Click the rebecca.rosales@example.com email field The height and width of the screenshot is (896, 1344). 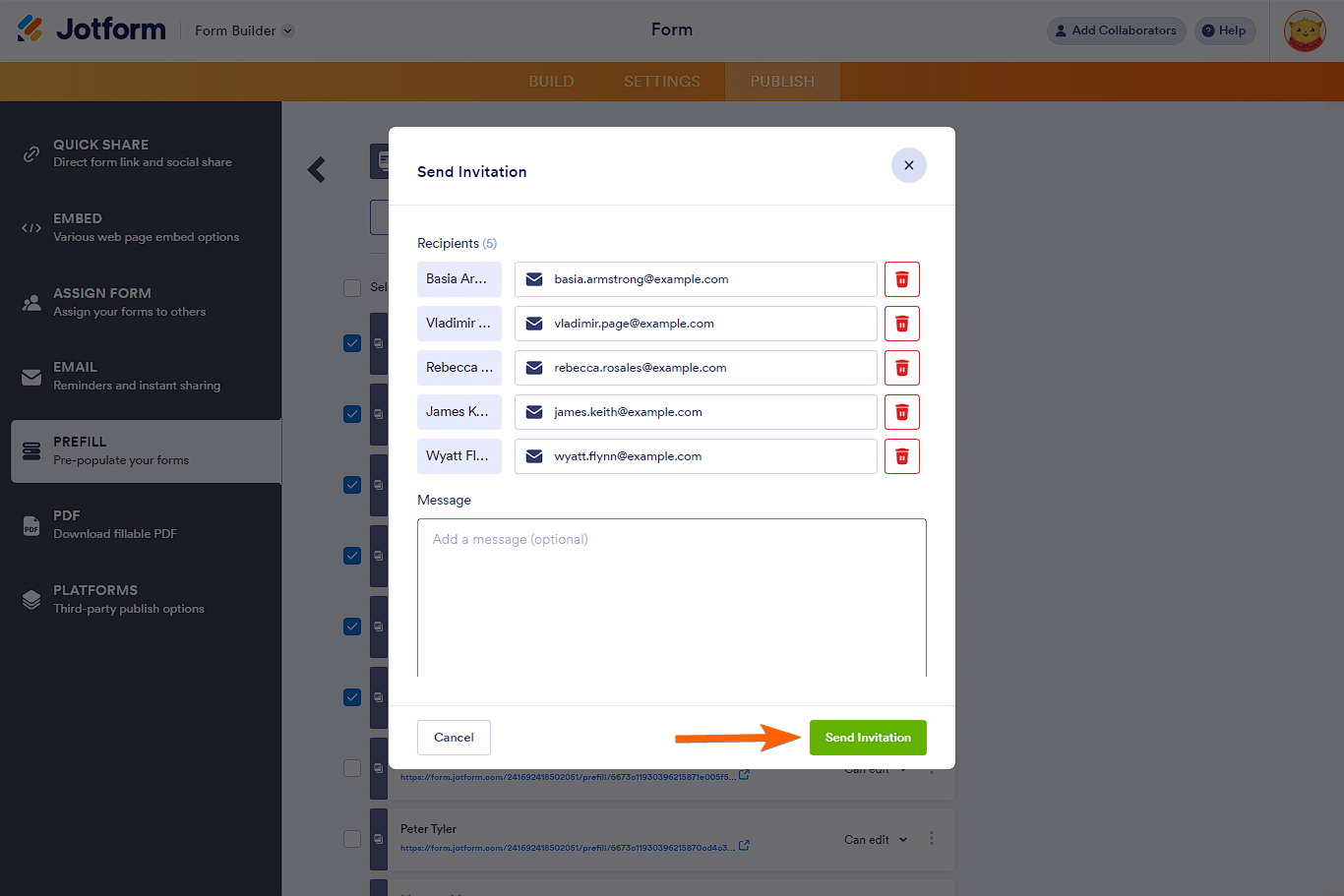(x=696, y=368)
